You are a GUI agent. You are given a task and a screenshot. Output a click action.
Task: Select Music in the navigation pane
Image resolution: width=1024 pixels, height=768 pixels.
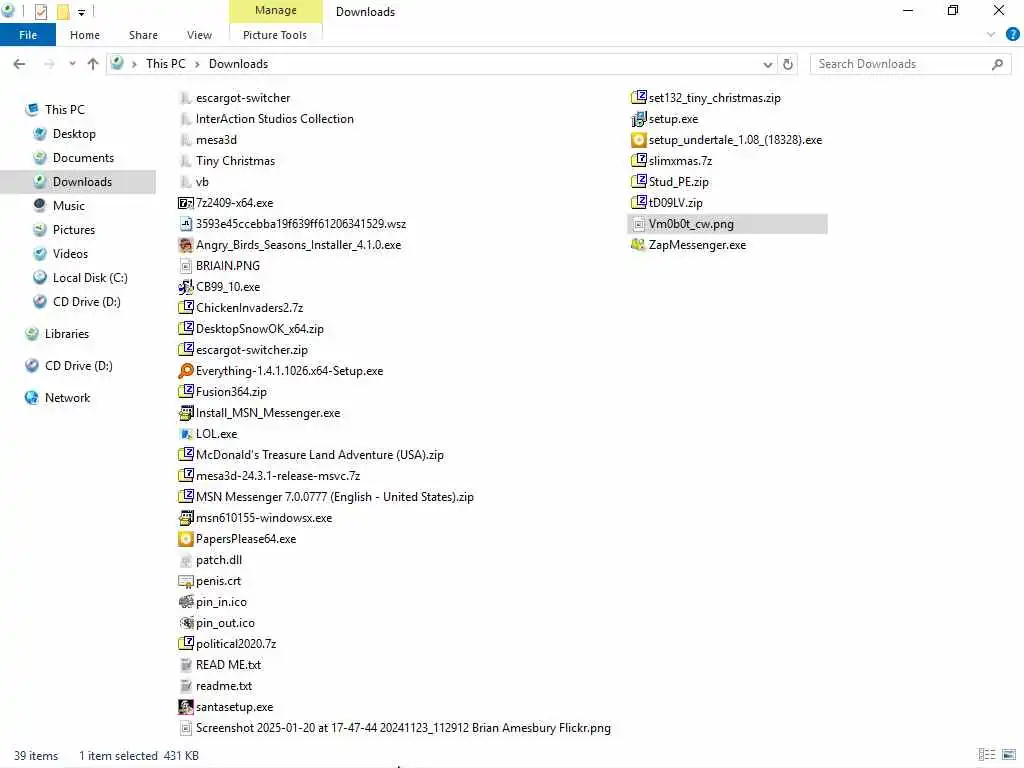tap(69, 206)
